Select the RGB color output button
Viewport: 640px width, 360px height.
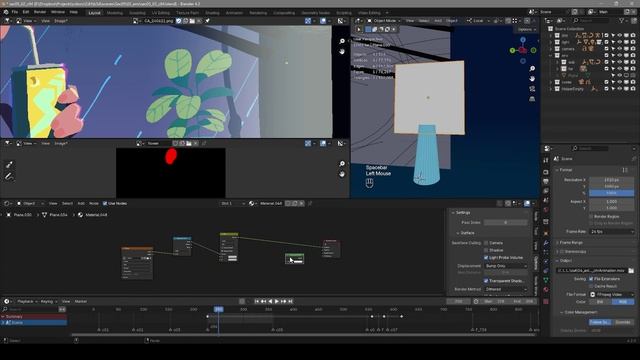tap(623, 302)
